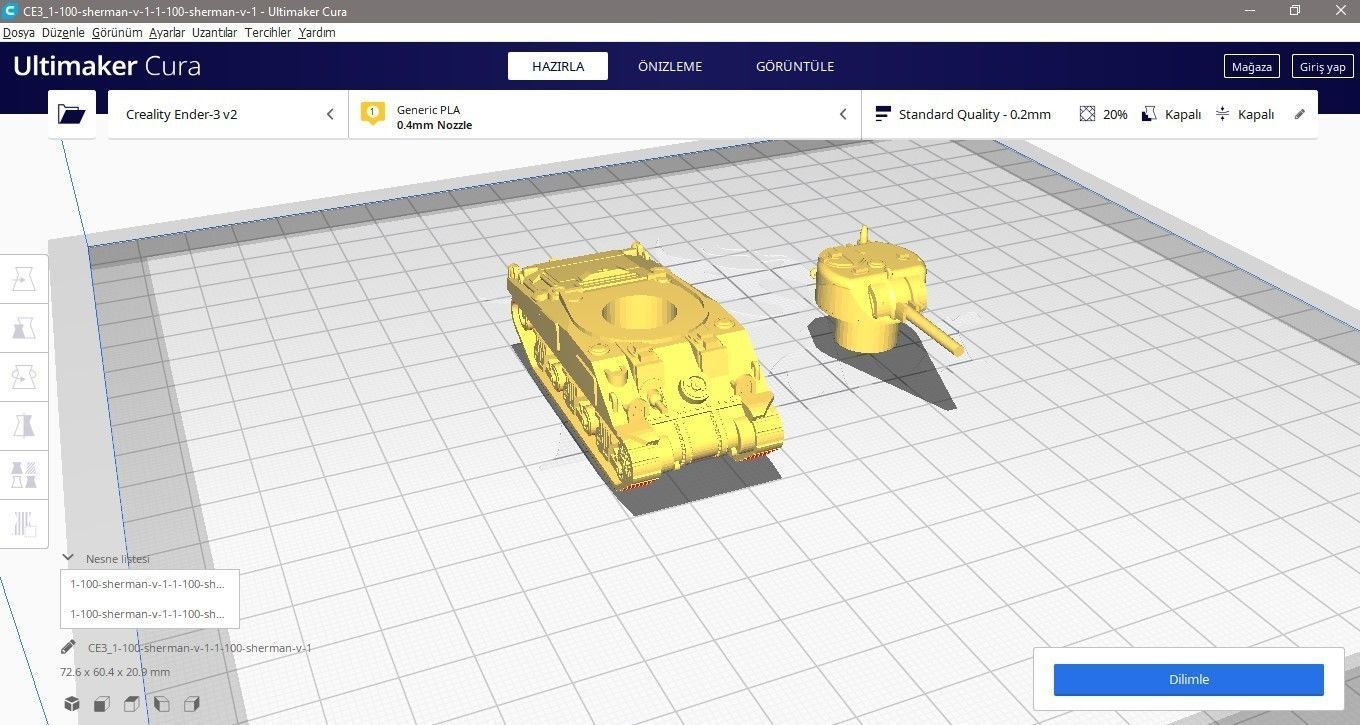1360x725 pixels.
Task: Select the Support Blocker tool
Action: [x=24, y=523]
